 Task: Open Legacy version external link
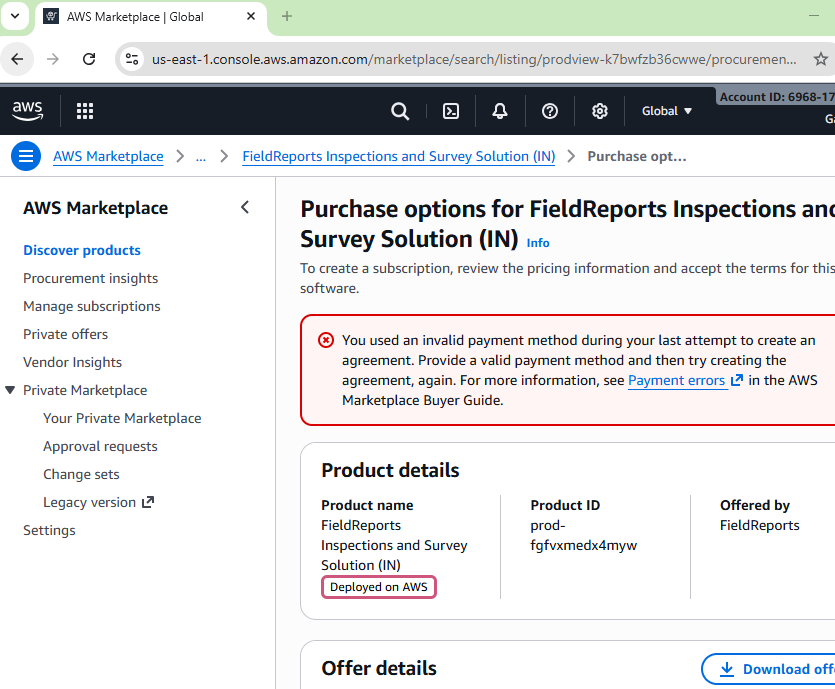click(x=99, y=502)
